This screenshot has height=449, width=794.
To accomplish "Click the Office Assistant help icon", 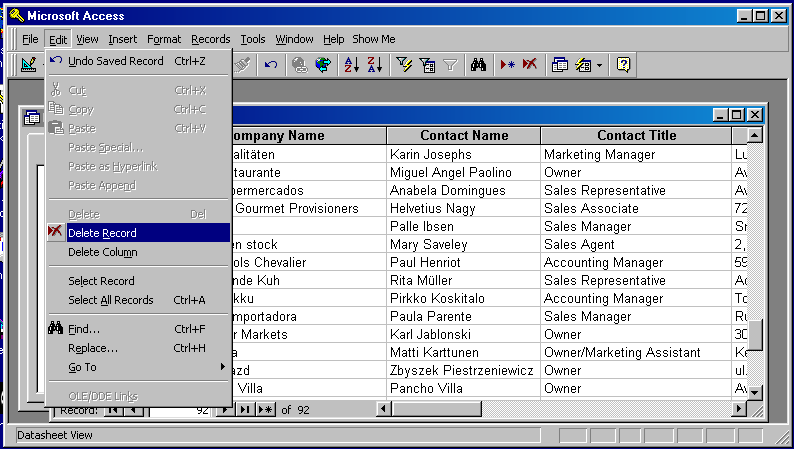I will pos(623,65).
